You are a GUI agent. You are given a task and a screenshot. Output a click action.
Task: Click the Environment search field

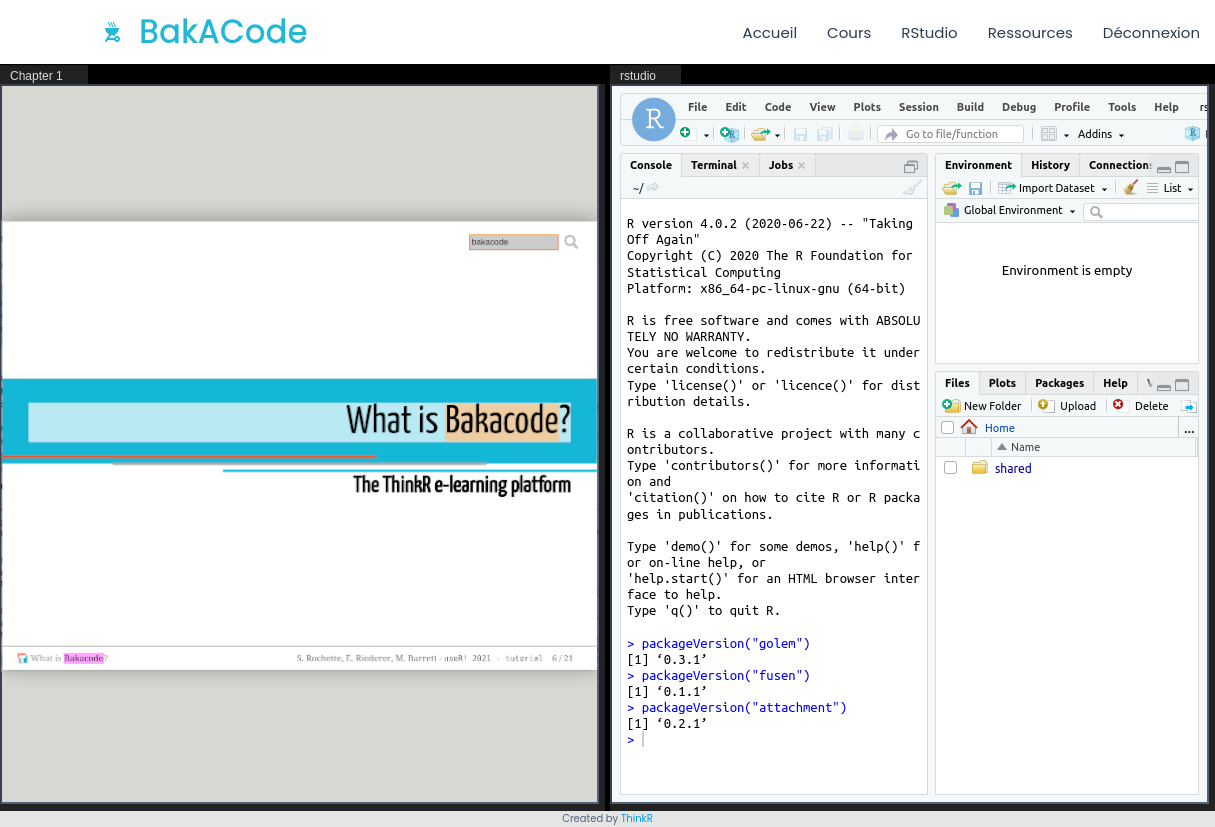coord(1142,211)
